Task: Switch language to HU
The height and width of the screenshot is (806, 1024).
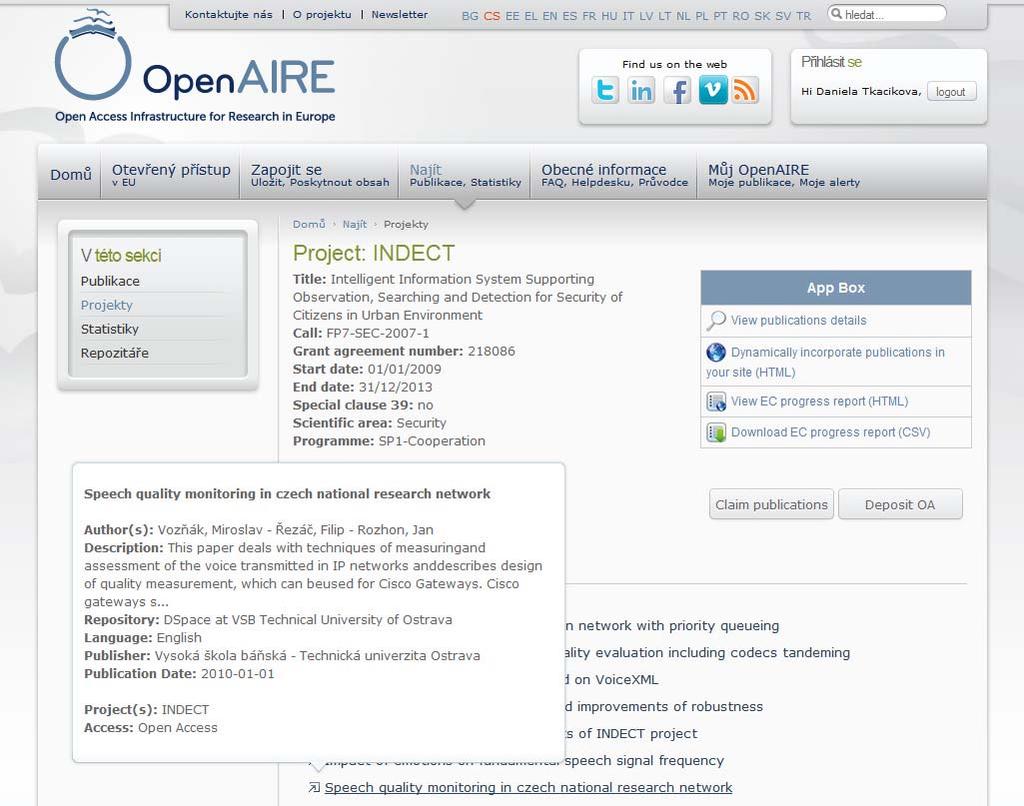Action: point(609,16)
